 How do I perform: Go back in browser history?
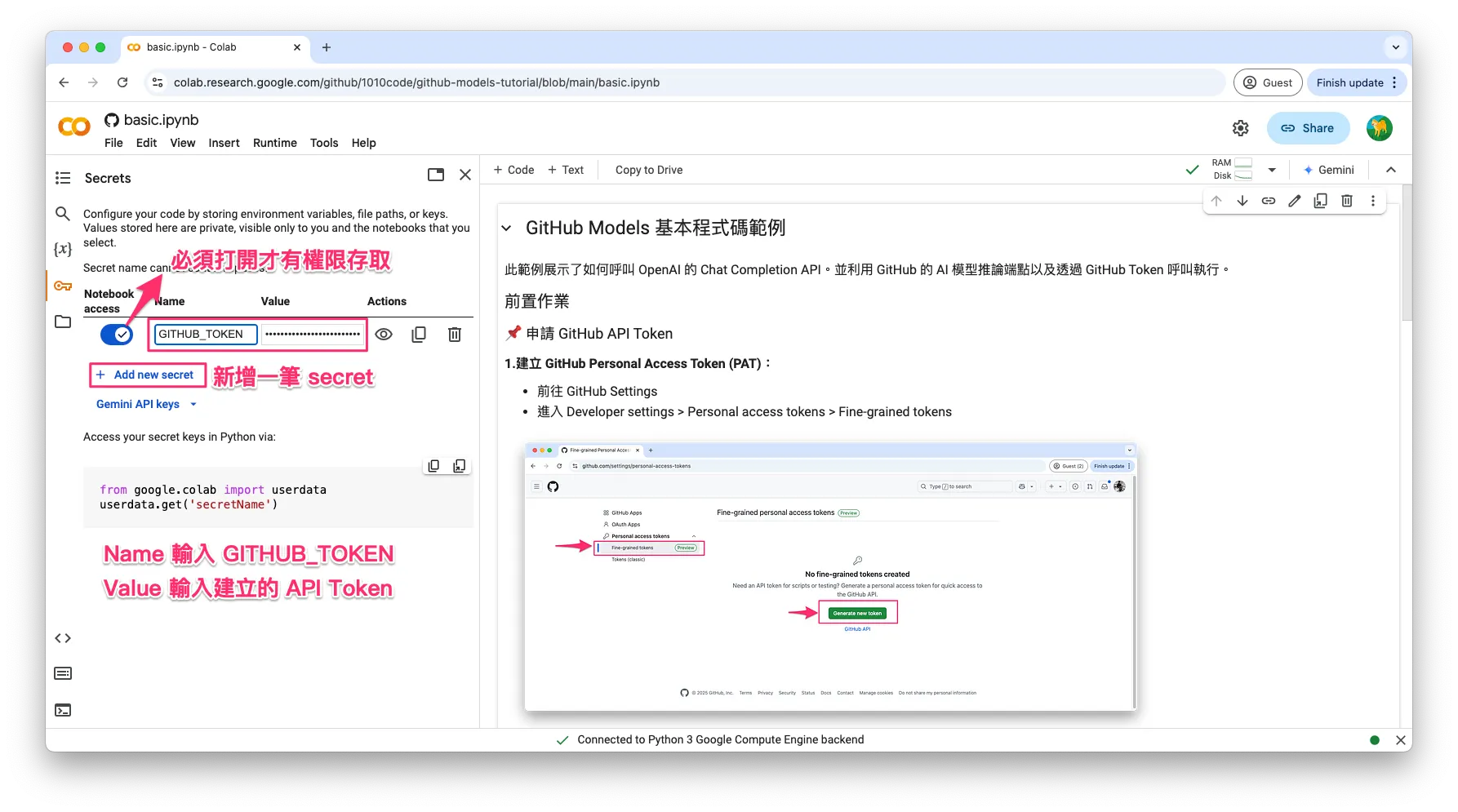(64, 82)
